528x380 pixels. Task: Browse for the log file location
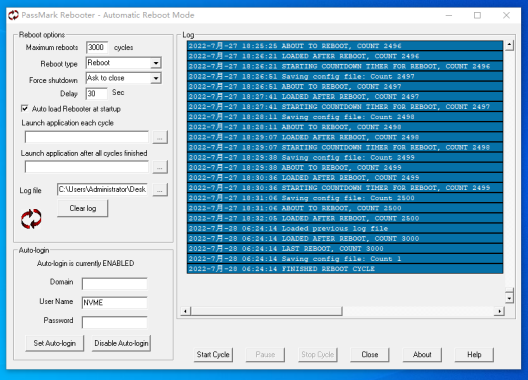tap(160, 190)
